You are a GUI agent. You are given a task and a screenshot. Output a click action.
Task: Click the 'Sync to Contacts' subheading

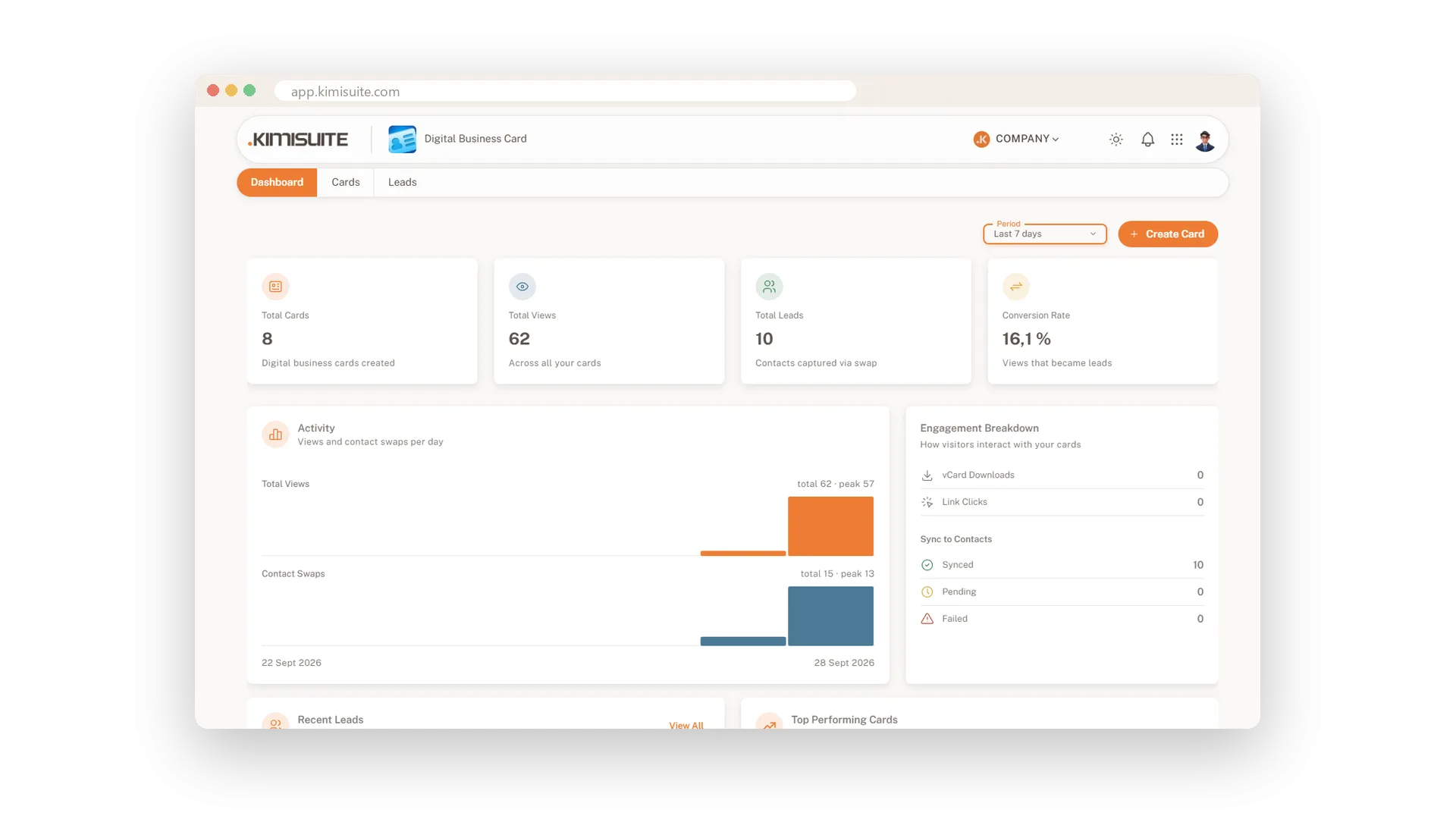(x=956, y=539)
